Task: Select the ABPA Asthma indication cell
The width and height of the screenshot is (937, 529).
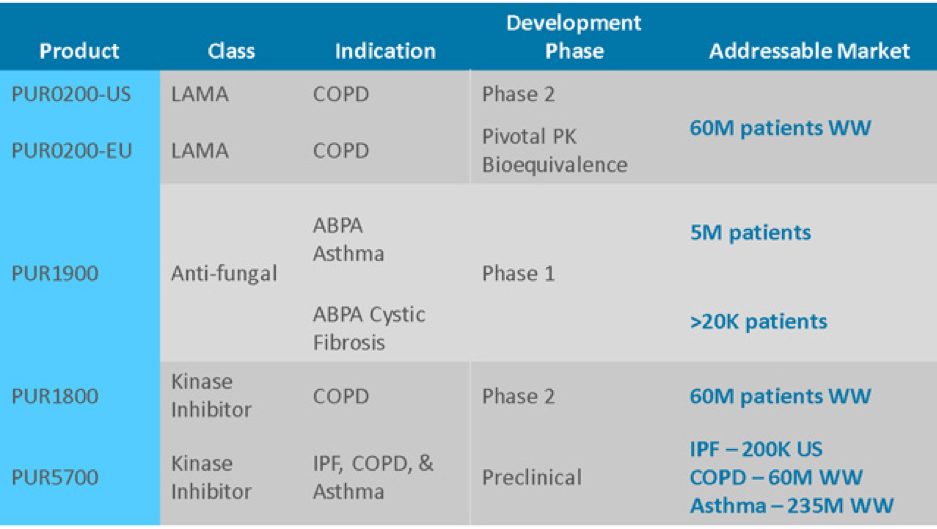Action: [x=348, y=240]
